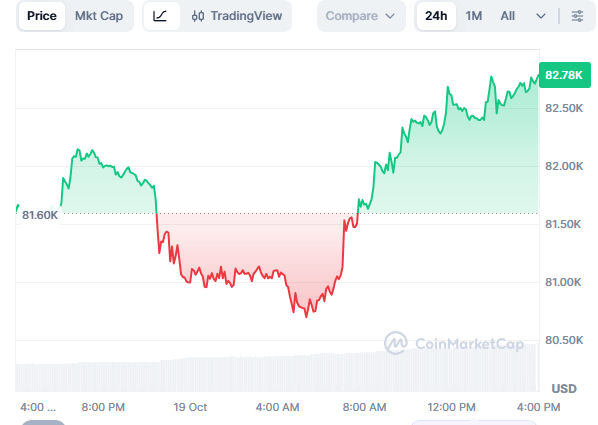Click the chart scrollbar handle at bottom left
This screenshot has width=598, height=425.
(43, 423)
